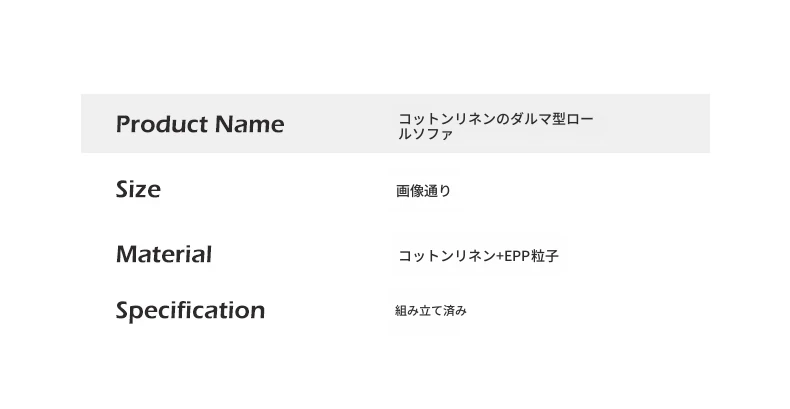Click the word "Name" in the heading
The width and height of the screenshot is (790, 409).
point(249,125)
